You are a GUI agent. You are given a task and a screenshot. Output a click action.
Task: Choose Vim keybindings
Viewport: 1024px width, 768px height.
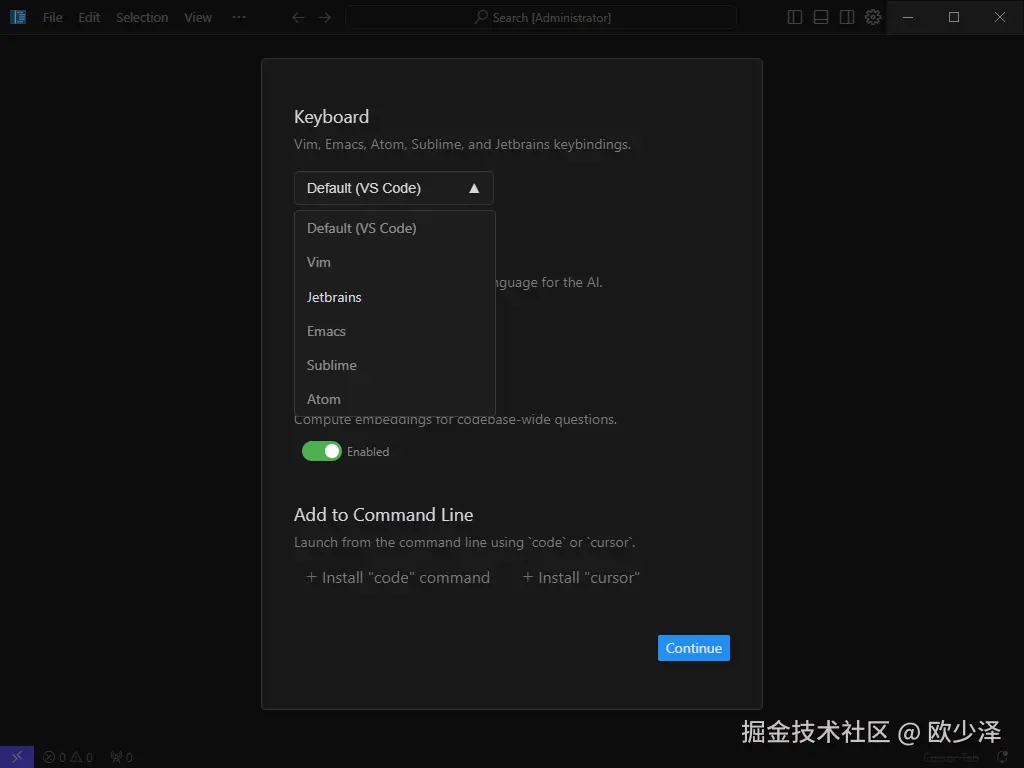pyautogui.click(x=394, y=262)
